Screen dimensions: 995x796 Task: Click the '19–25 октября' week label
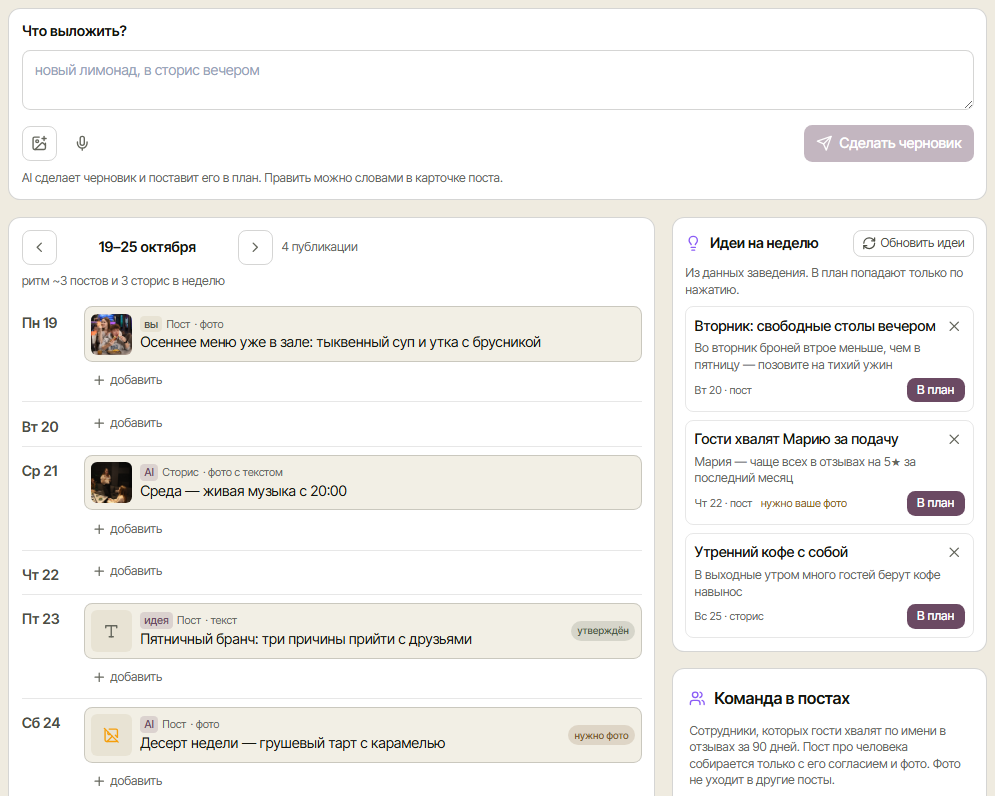click(147, 247)
